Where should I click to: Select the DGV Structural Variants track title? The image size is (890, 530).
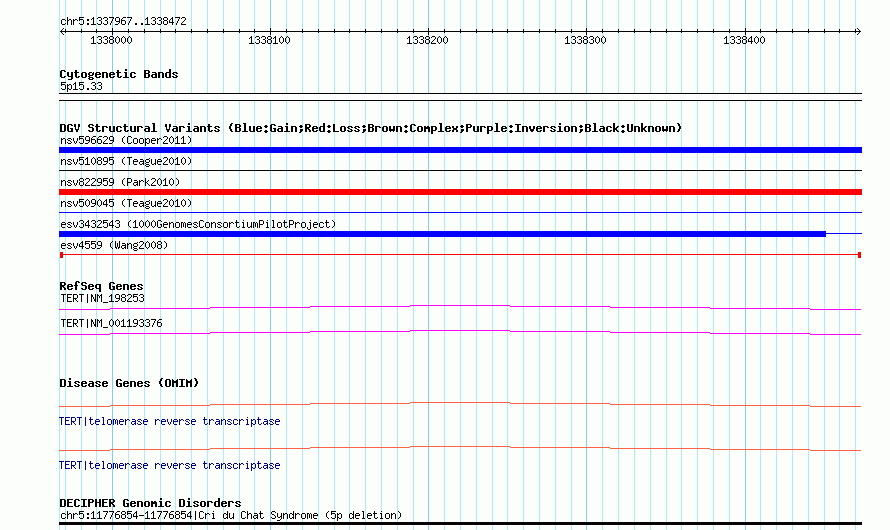click(x=371, y=128)
